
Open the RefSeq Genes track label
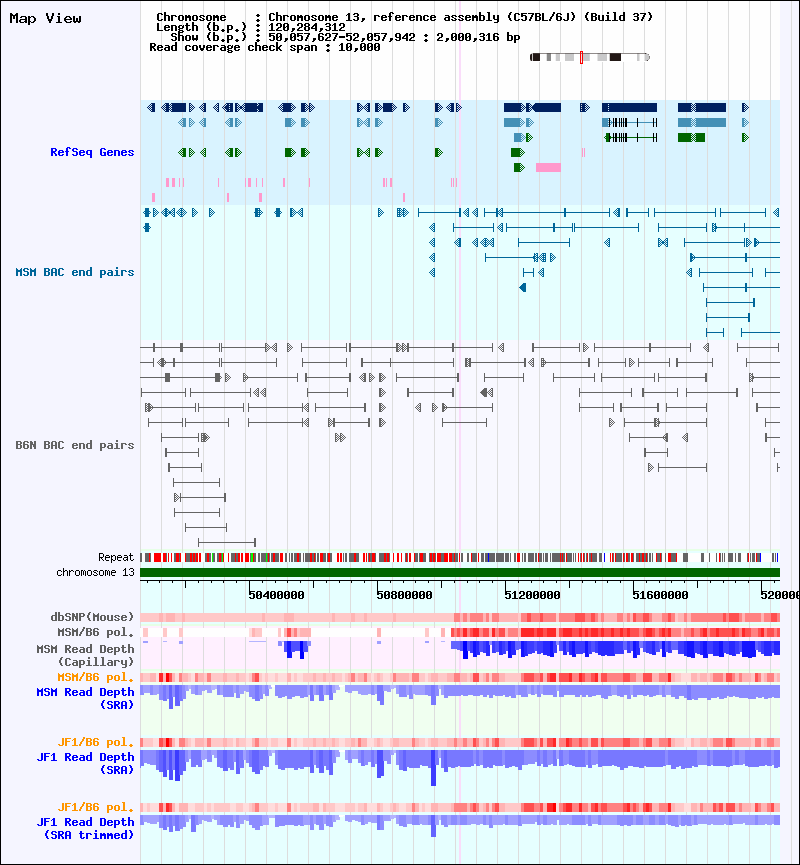point(92,152)
